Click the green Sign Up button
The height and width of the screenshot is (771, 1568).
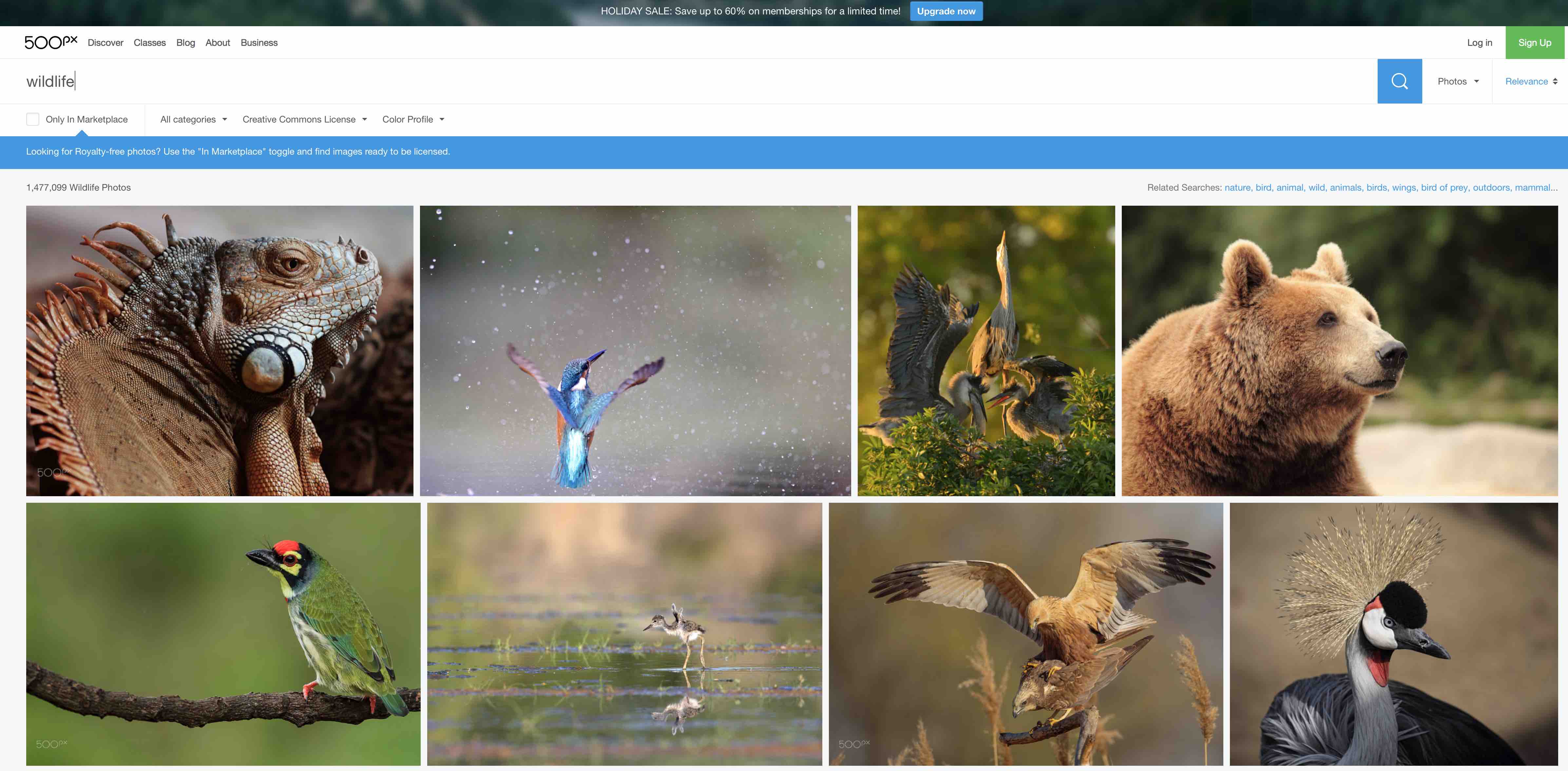tap(1535, 43)
